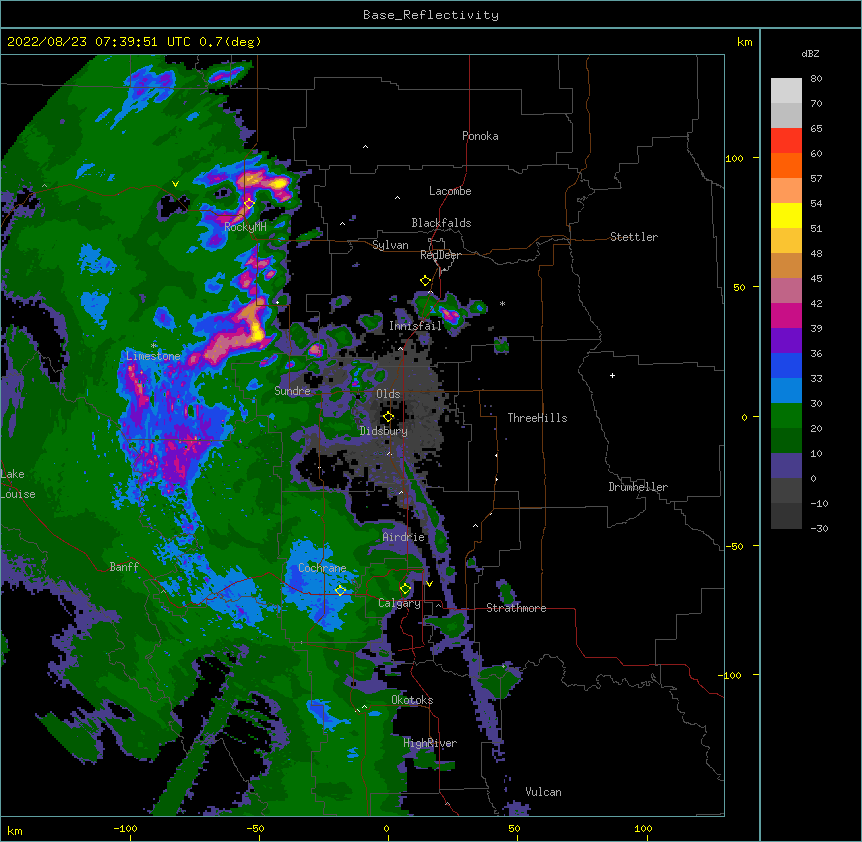Pick the red 60–65 dBZ legend band

[786, 141]
